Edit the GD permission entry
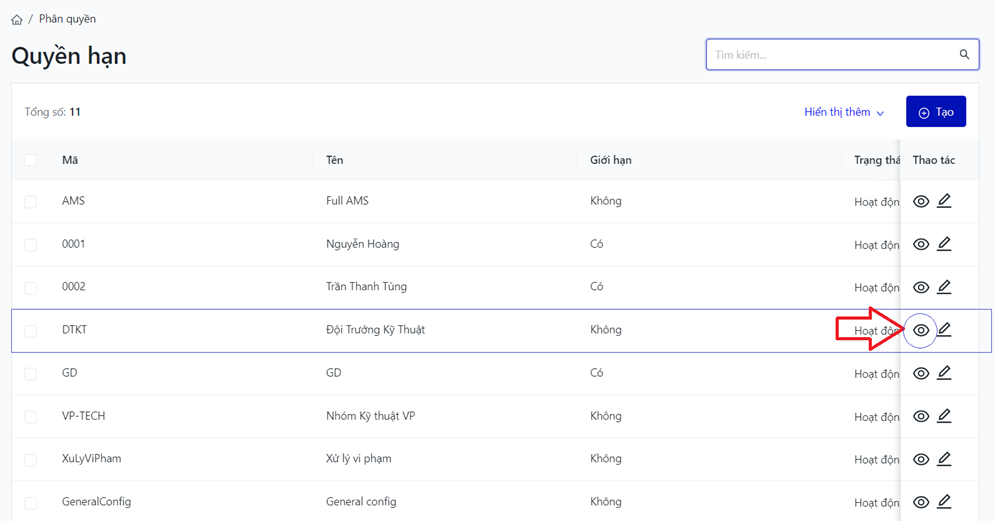The height and width of the screenshot is (521, 995). pyautogui.click(x=944, y=373)
